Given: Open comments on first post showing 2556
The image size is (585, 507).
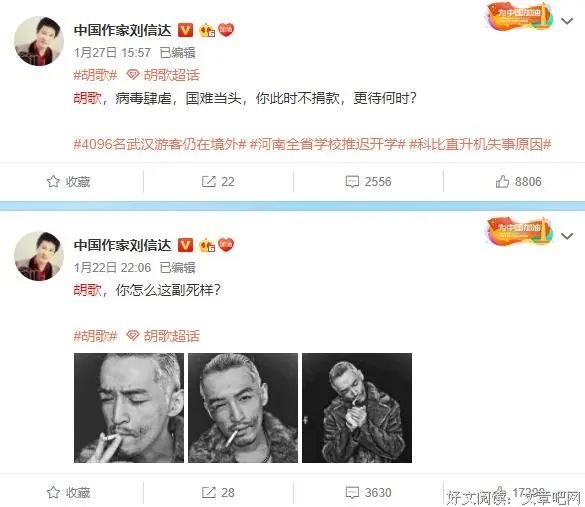Looking at the screenshot, I should (368, 182).
